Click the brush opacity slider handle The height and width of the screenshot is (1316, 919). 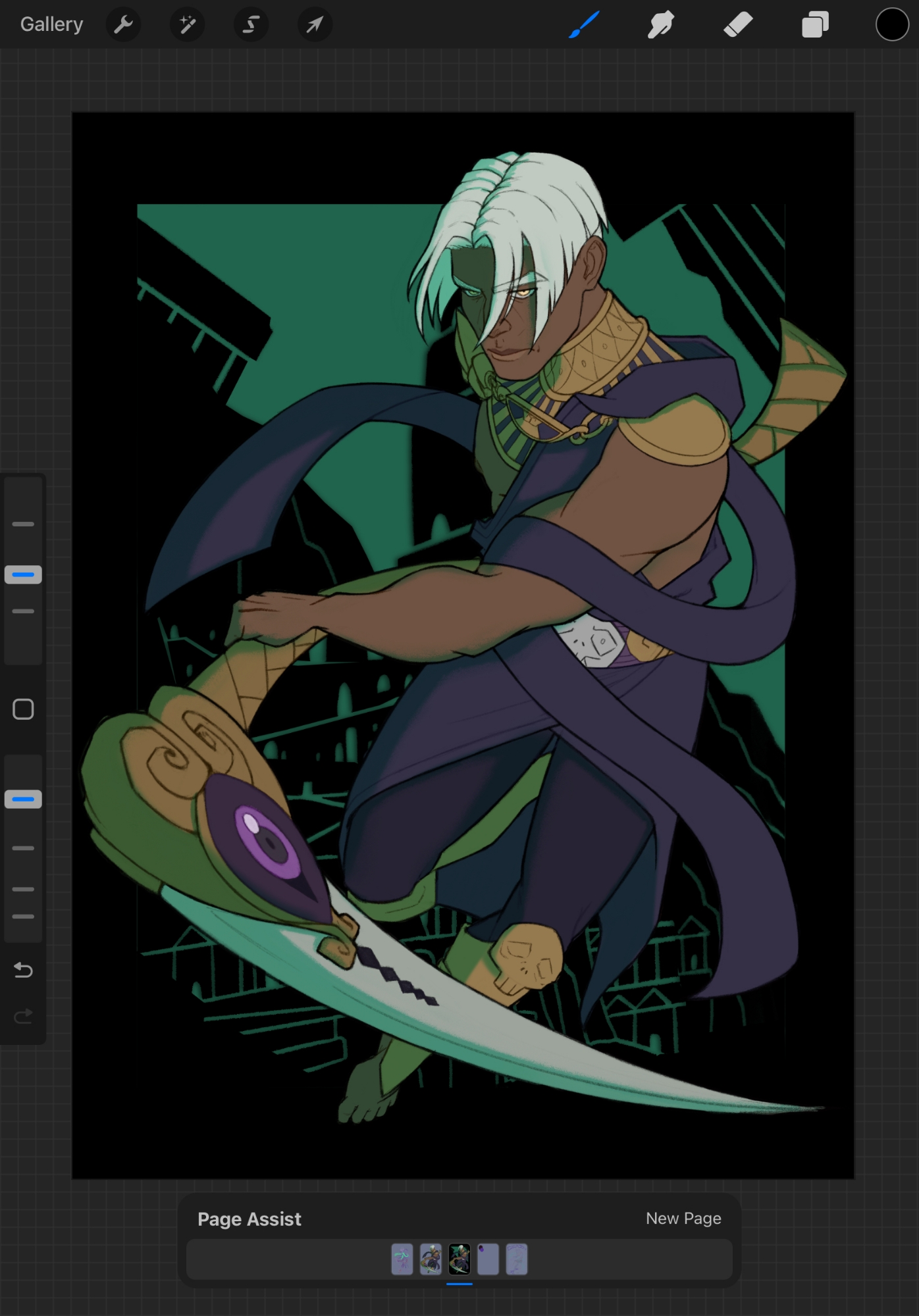coord(23,799)
